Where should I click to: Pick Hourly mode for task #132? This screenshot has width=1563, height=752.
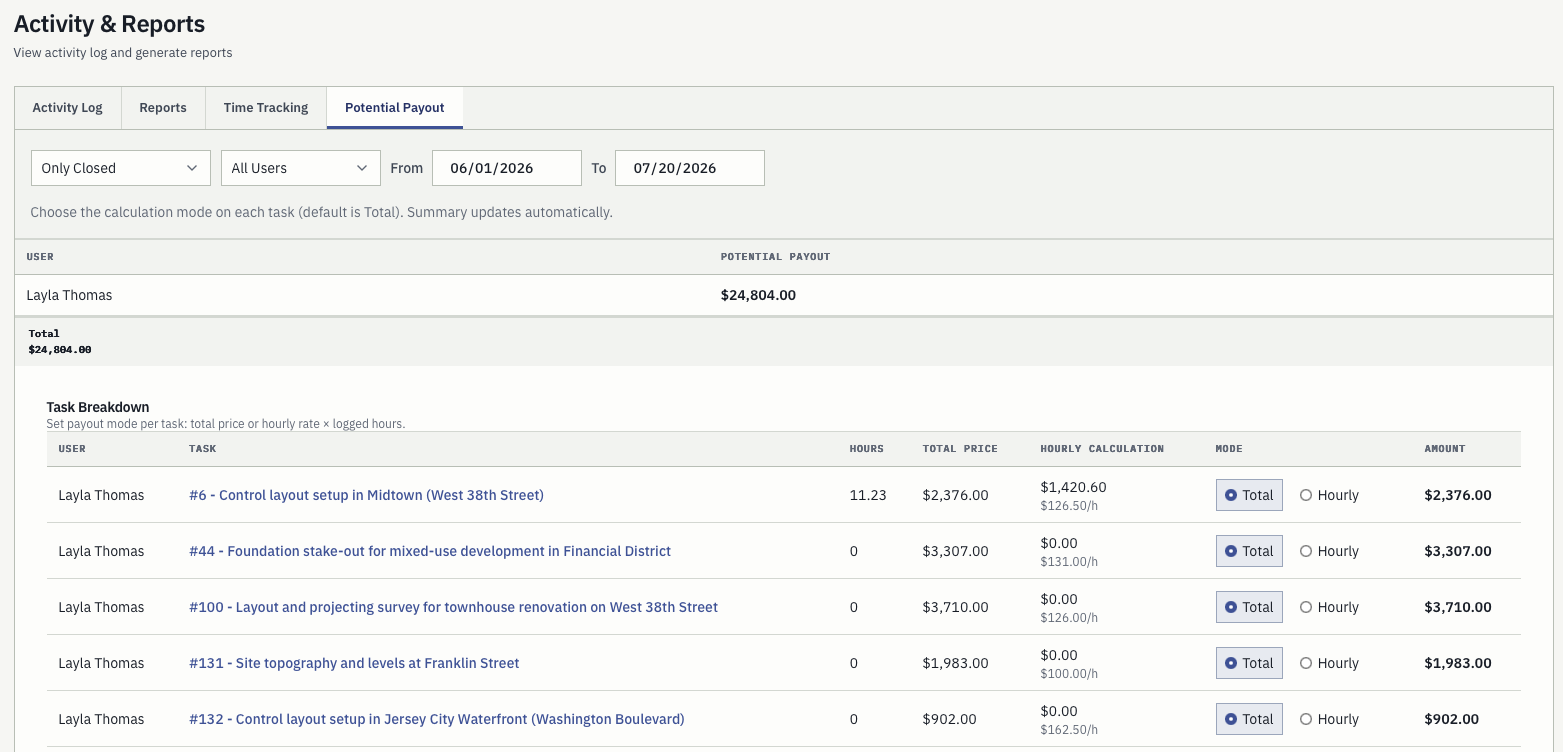(1329, 719)
